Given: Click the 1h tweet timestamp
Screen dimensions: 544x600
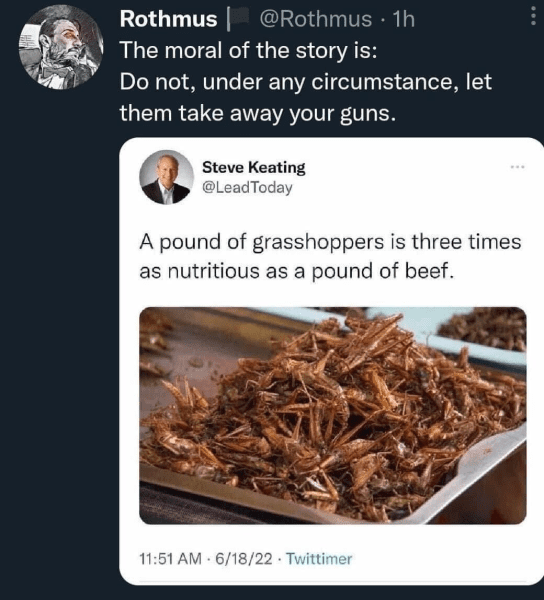Looking at the screenshot, I should 404,19.
